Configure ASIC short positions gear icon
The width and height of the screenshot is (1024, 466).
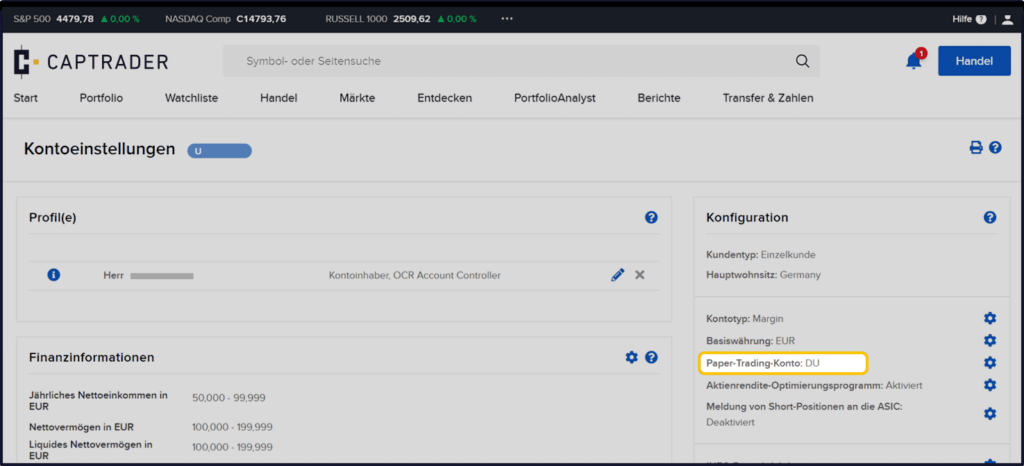990,414
